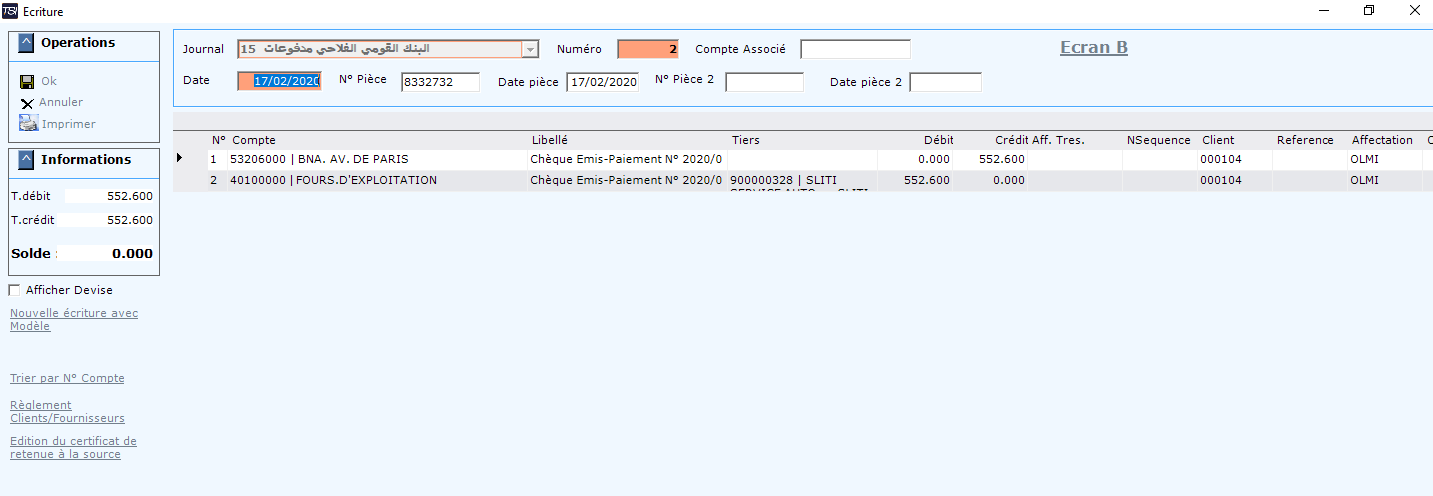
Task: Open Nouvelle écriture avec Modèle link
Action: 74,320
